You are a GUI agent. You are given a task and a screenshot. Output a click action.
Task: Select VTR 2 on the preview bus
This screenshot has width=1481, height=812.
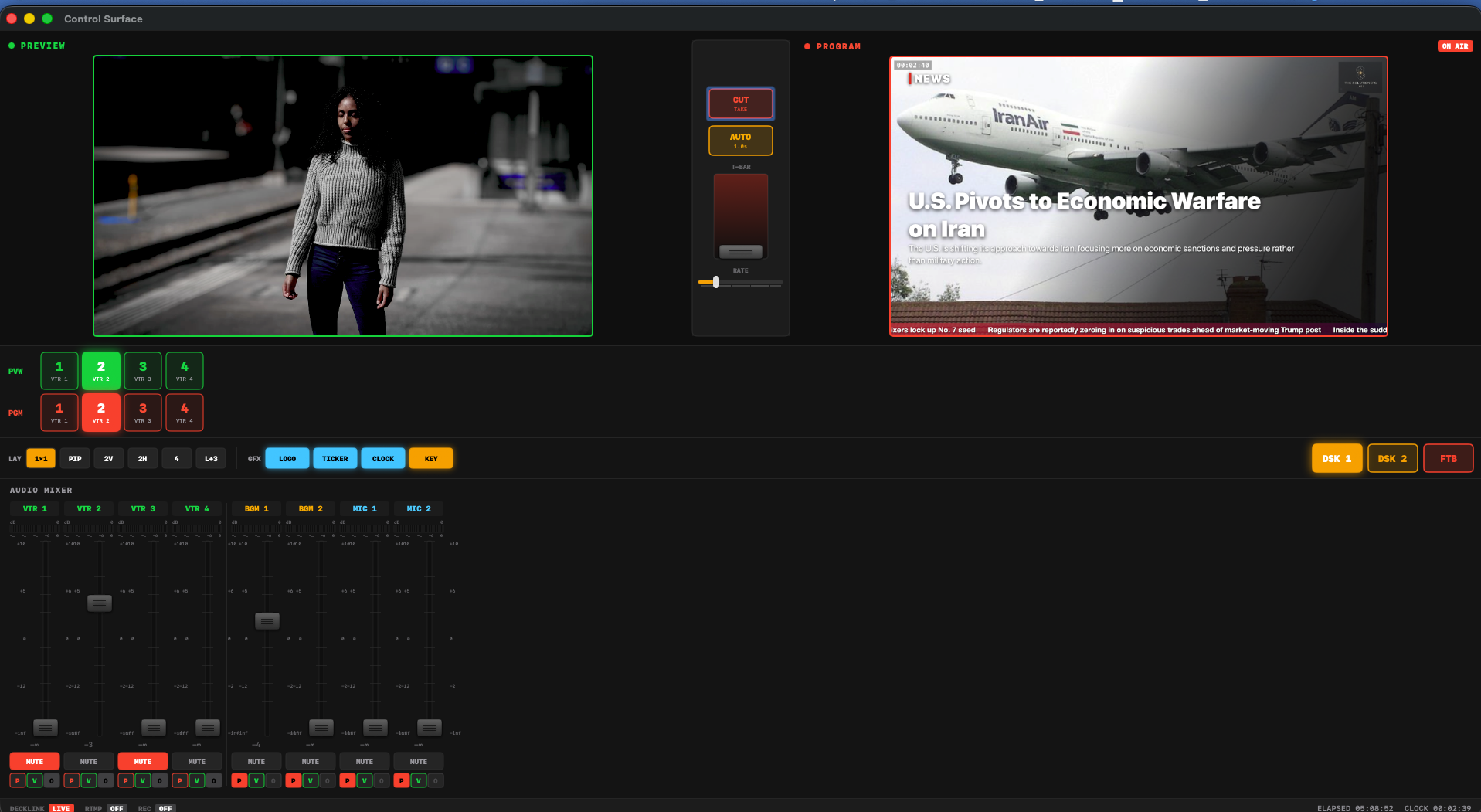point(101,371)
